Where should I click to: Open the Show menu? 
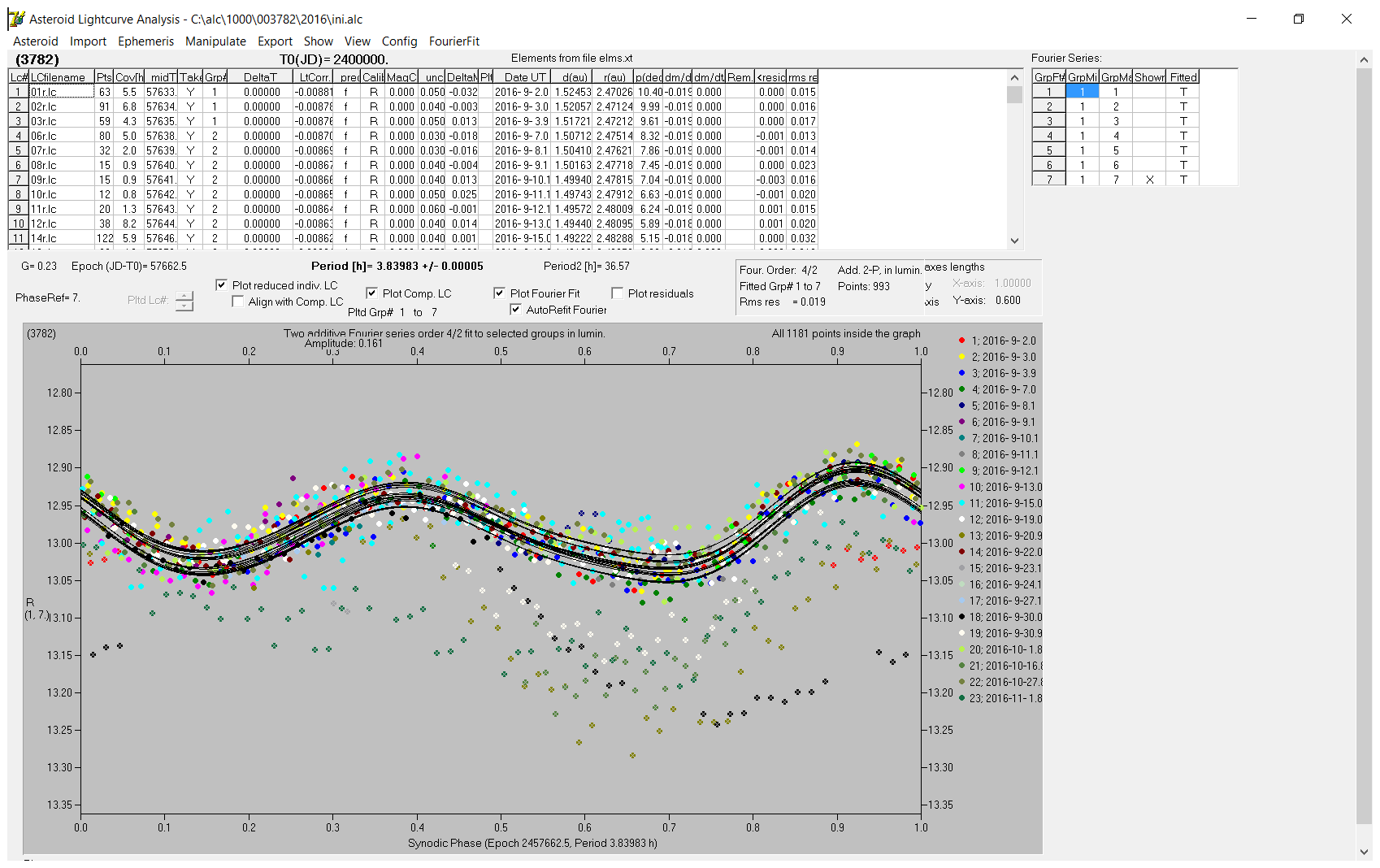(x=318, y=41)
